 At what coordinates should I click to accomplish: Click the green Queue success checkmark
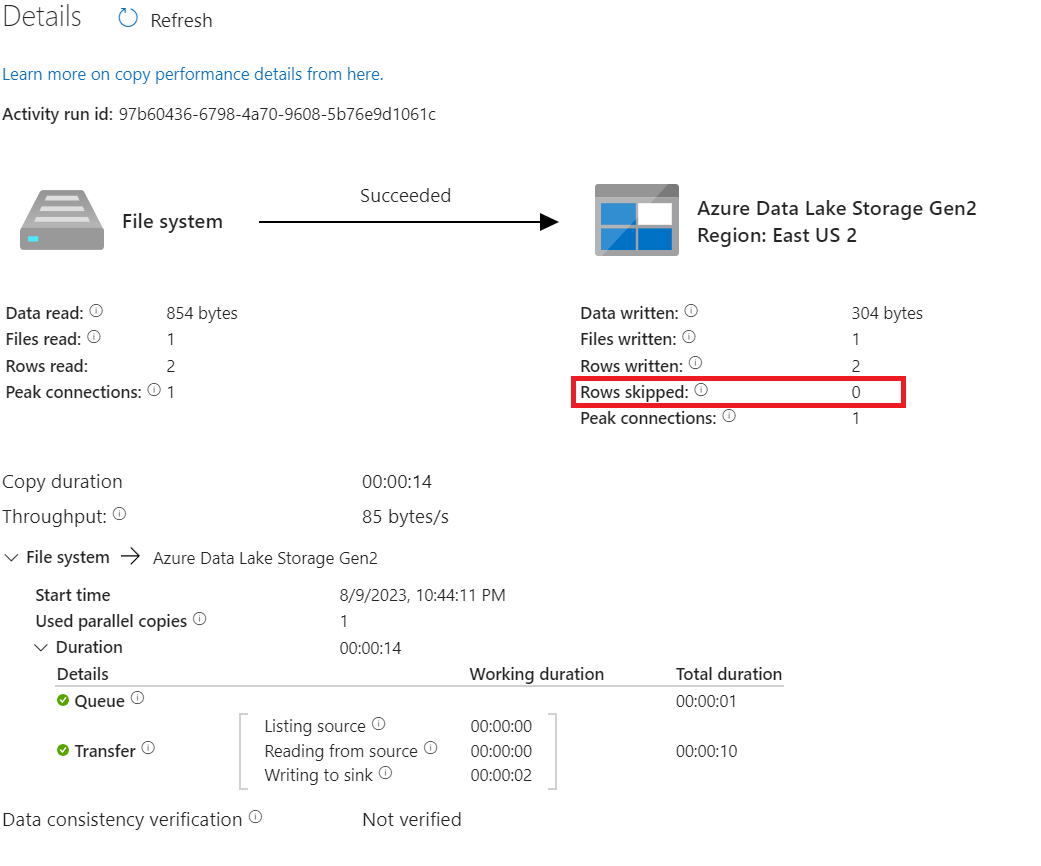tap(63, 700)
